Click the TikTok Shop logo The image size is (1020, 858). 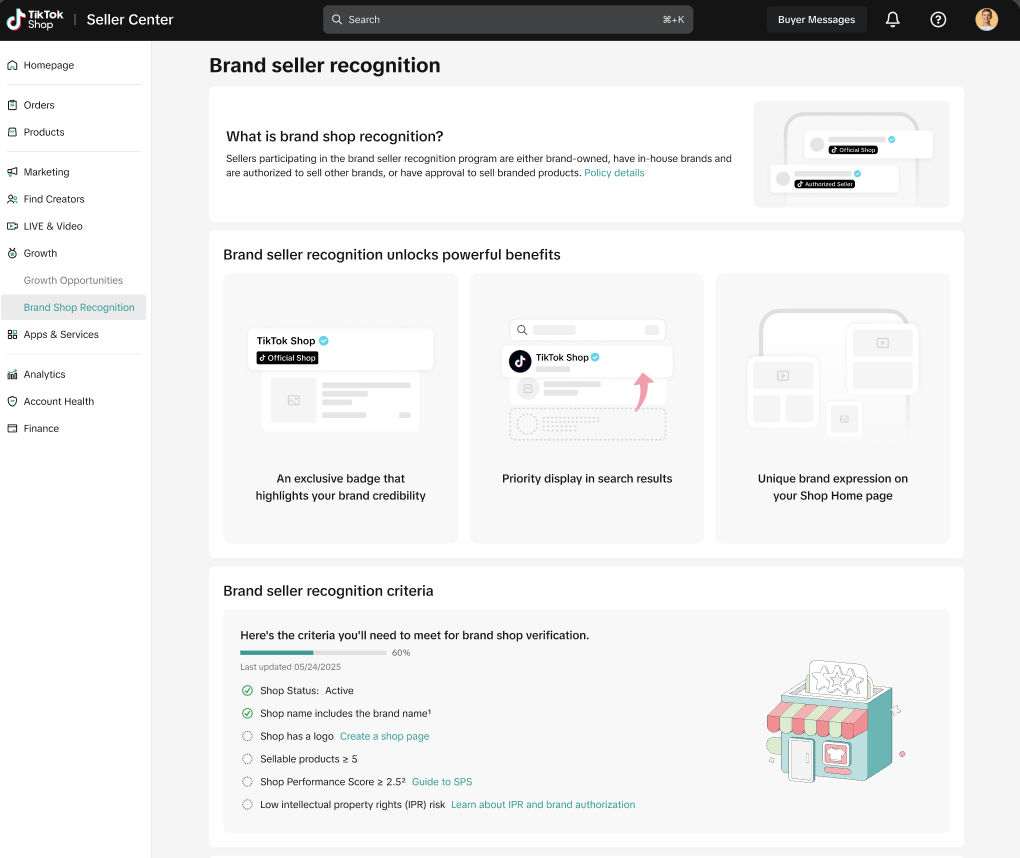pos(35,20)
